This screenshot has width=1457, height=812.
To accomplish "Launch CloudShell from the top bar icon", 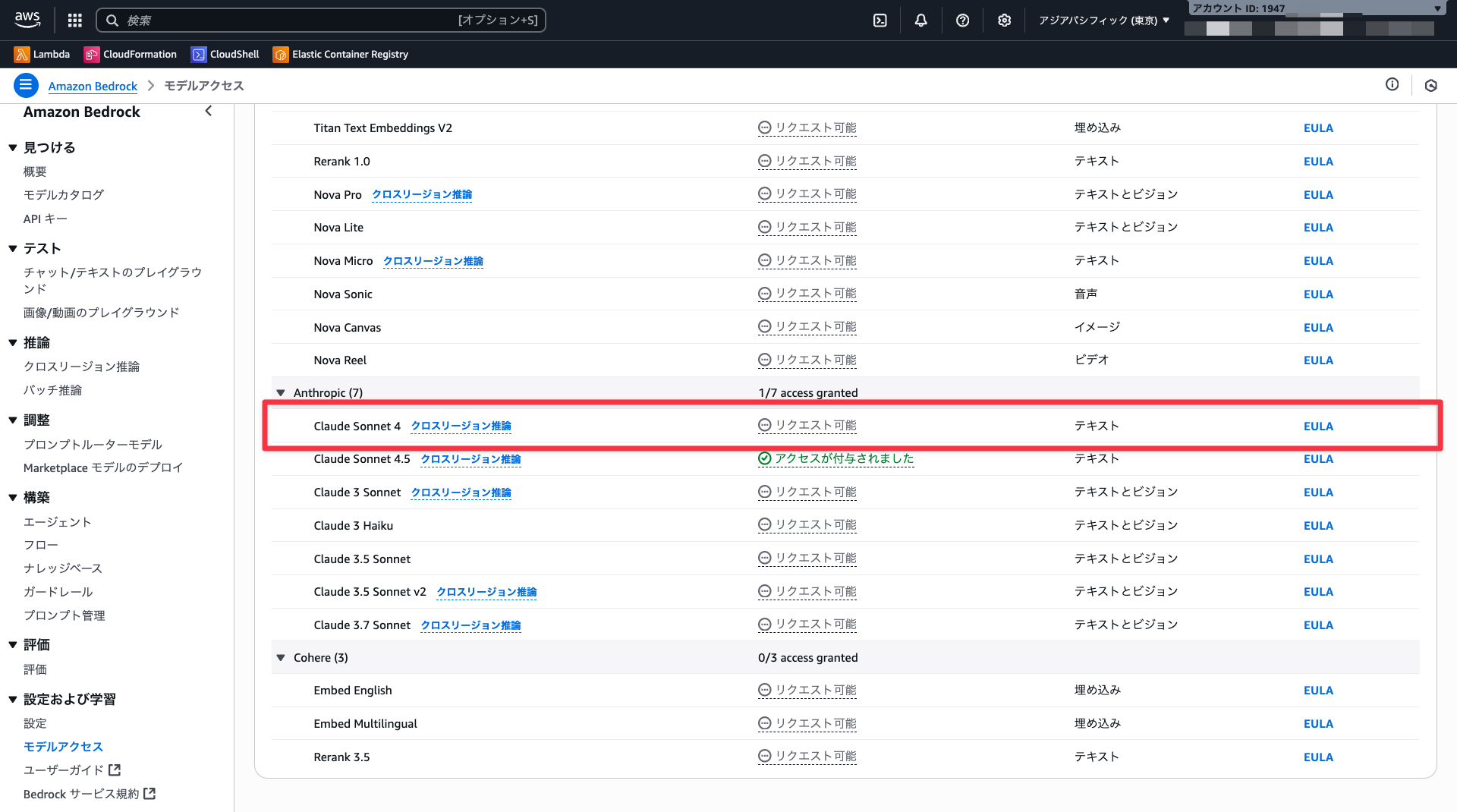I will pos(880,20).
